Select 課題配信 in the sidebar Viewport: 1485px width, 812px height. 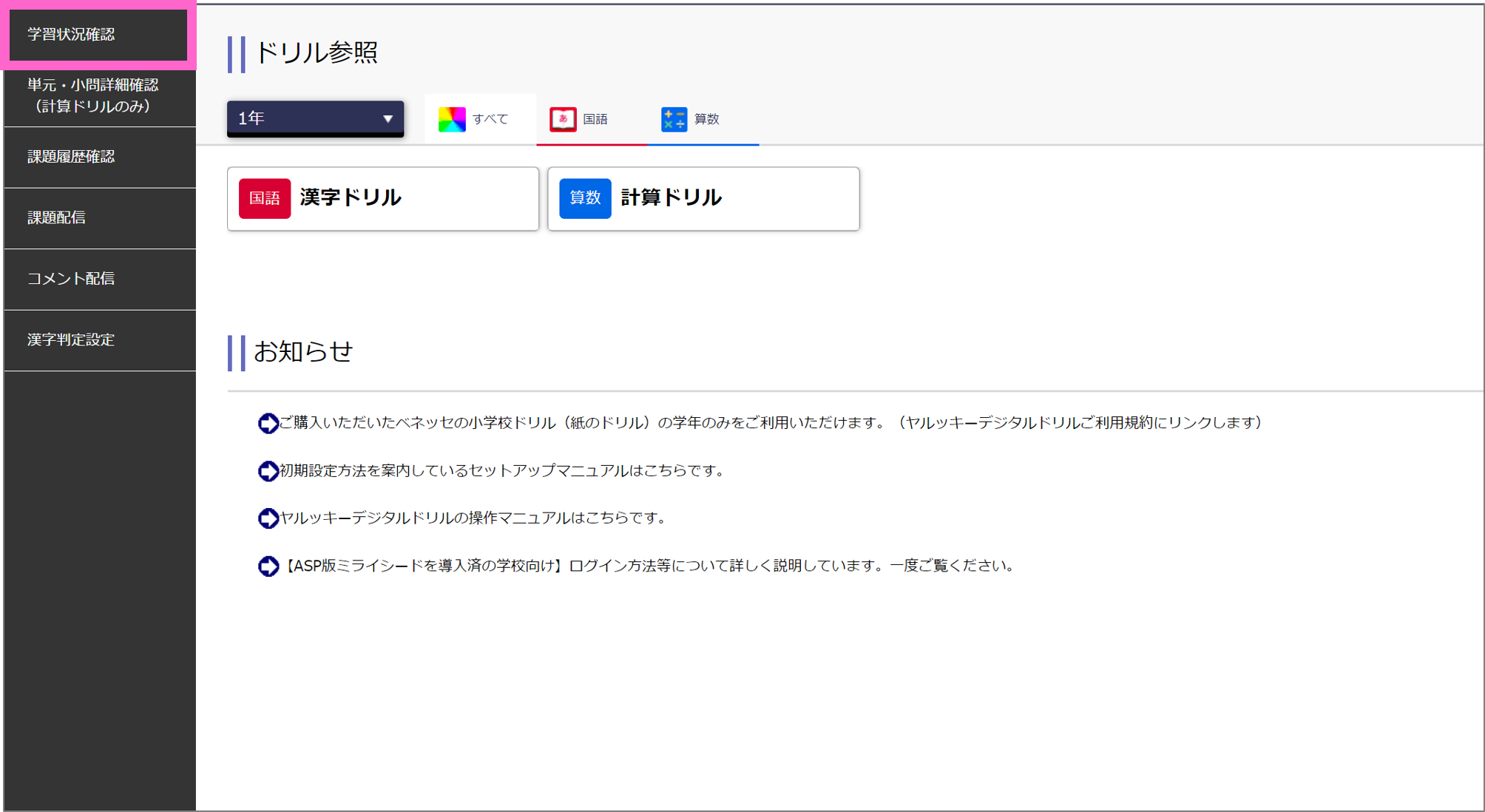(98, 217)
